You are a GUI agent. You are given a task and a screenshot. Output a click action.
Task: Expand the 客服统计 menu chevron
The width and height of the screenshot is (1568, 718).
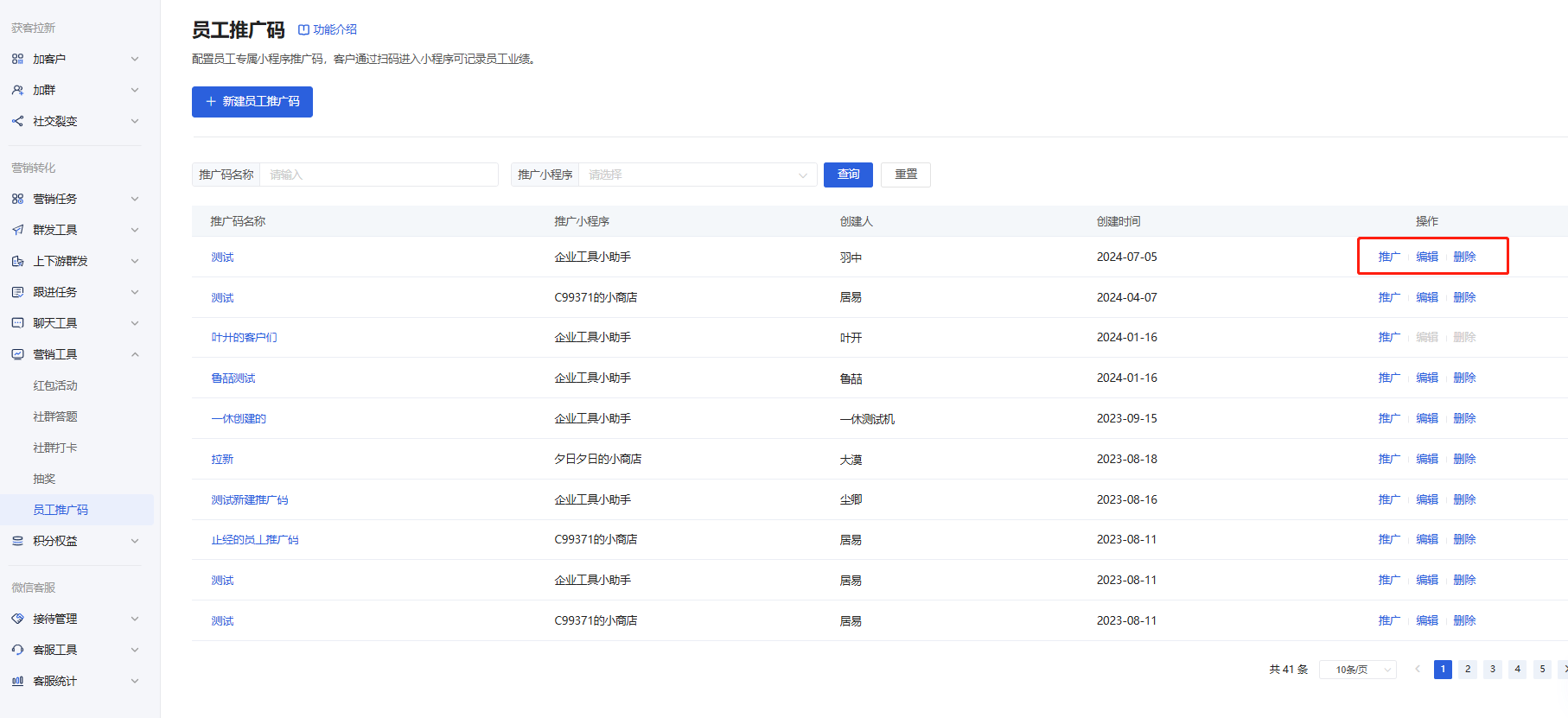(135, 681)
